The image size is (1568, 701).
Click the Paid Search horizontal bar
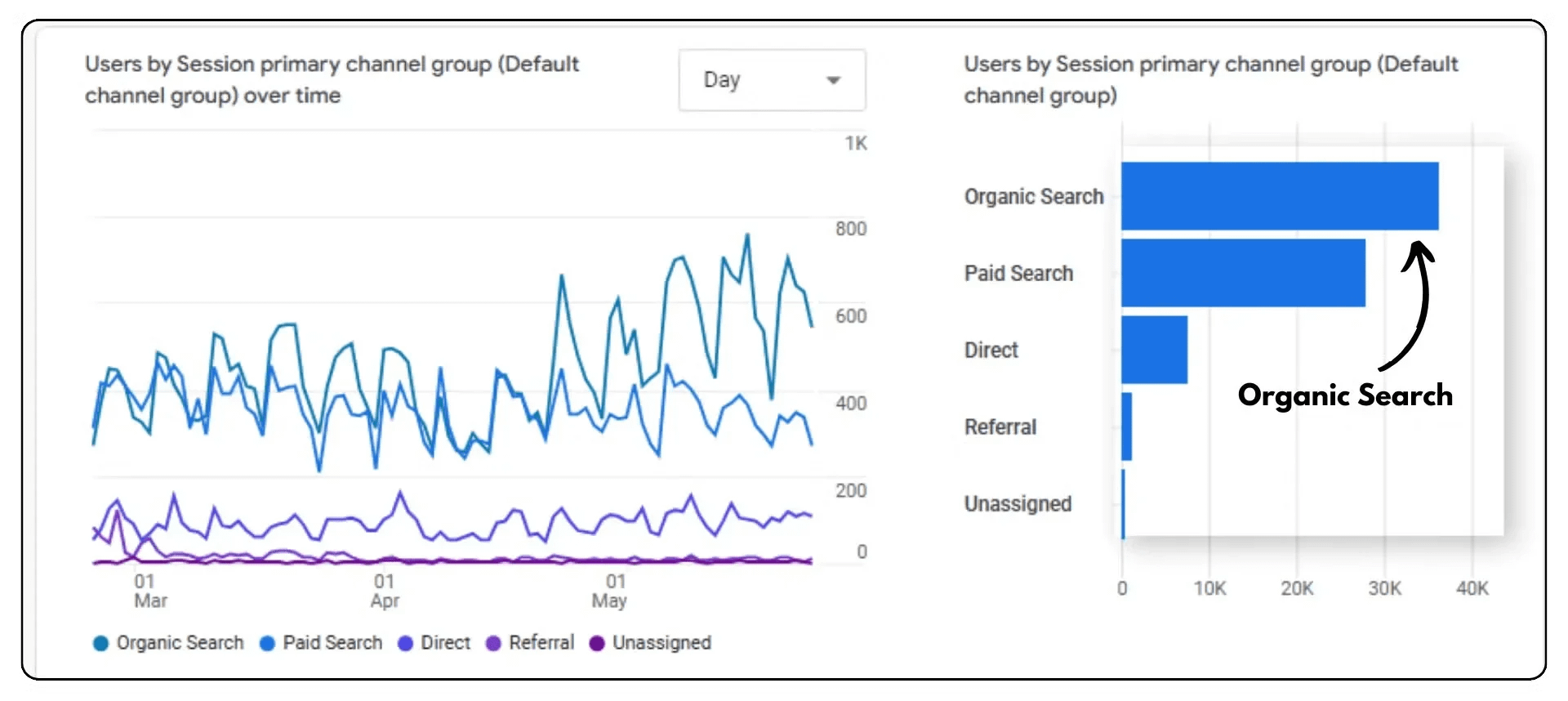coord(1242,273)
